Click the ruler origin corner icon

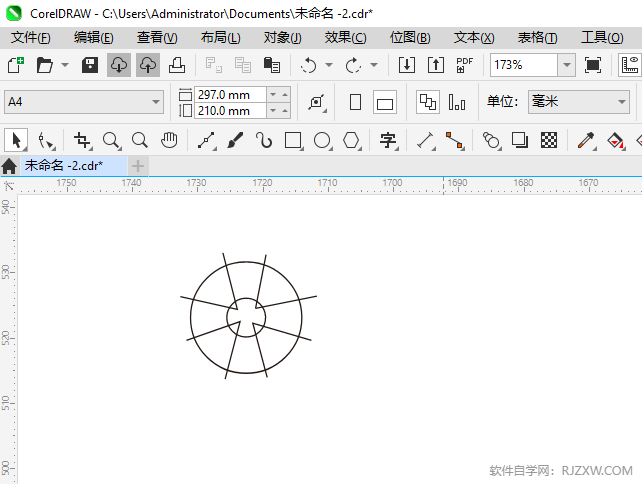tap(9, 186)
